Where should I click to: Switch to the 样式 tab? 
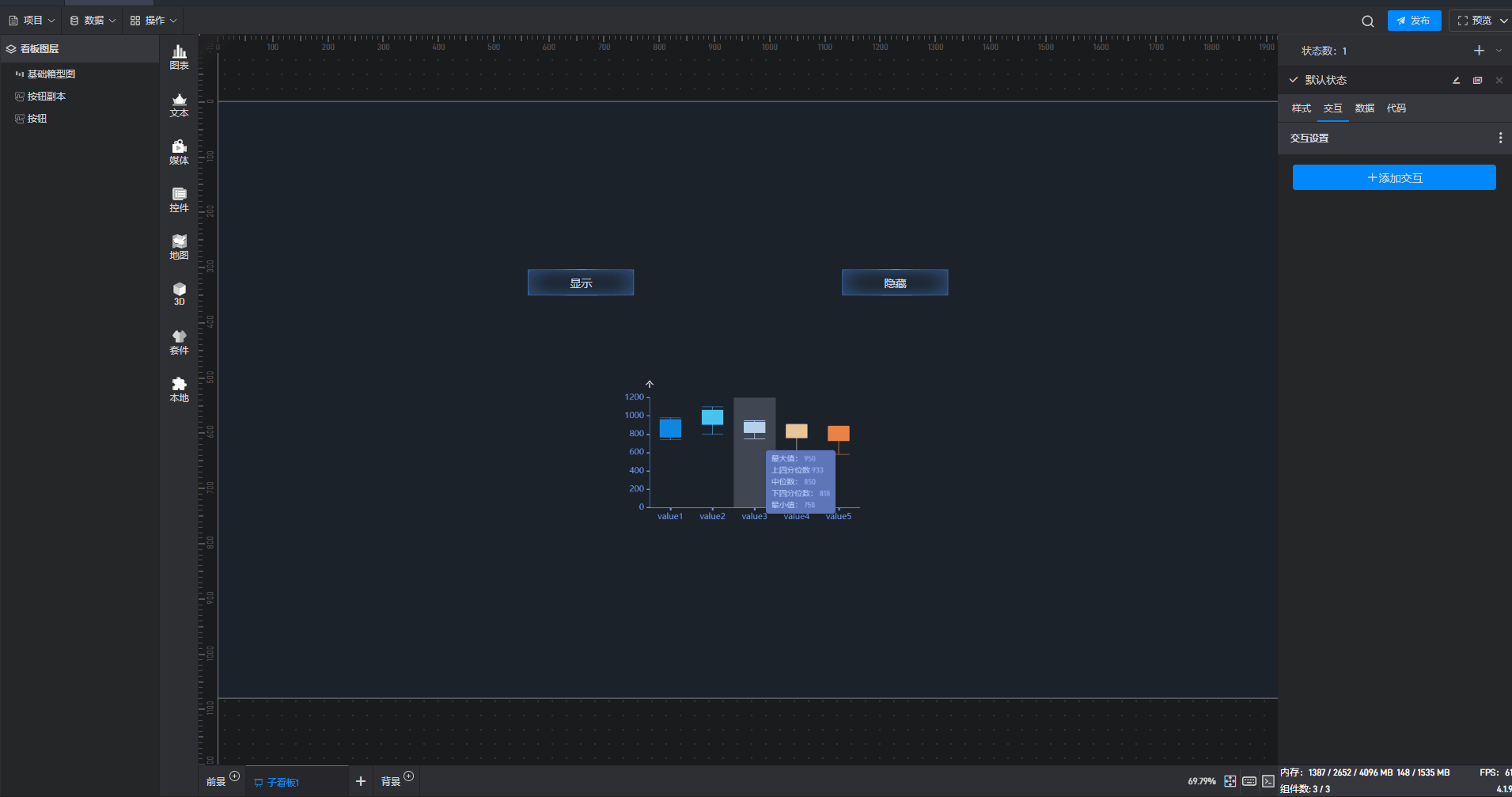tap(1301, 108)
